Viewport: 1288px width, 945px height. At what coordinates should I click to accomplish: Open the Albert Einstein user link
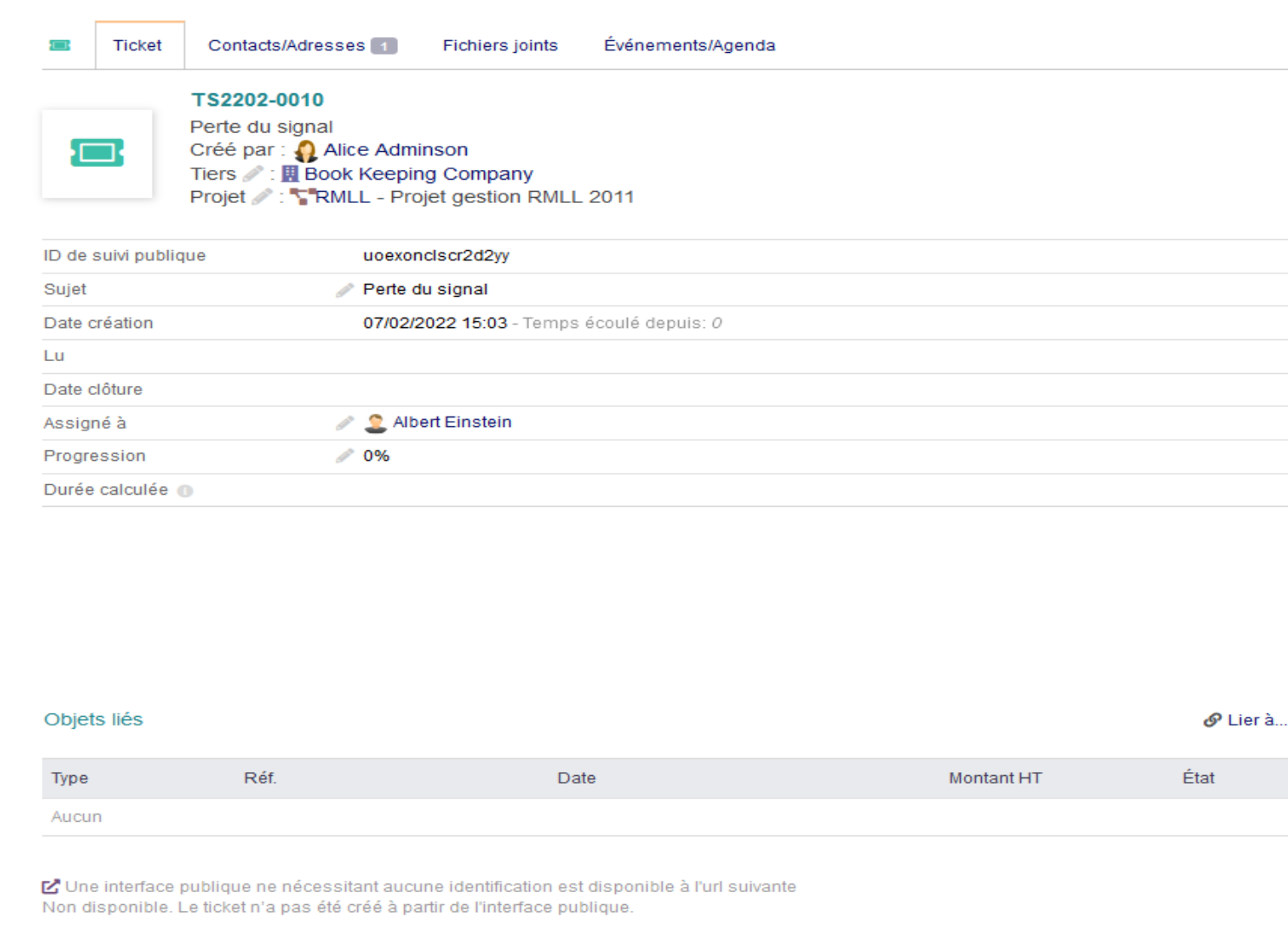tap(452, 423)
